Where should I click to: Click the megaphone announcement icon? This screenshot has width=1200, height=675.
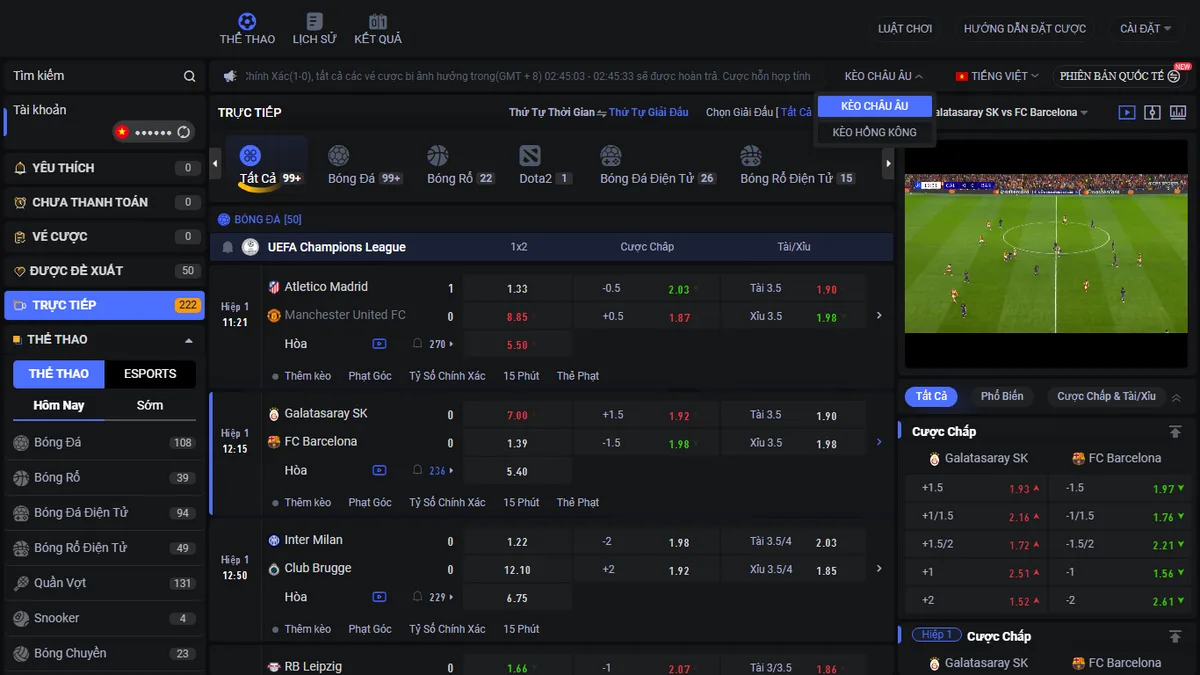pyautogui.click(x=230, y=76)
